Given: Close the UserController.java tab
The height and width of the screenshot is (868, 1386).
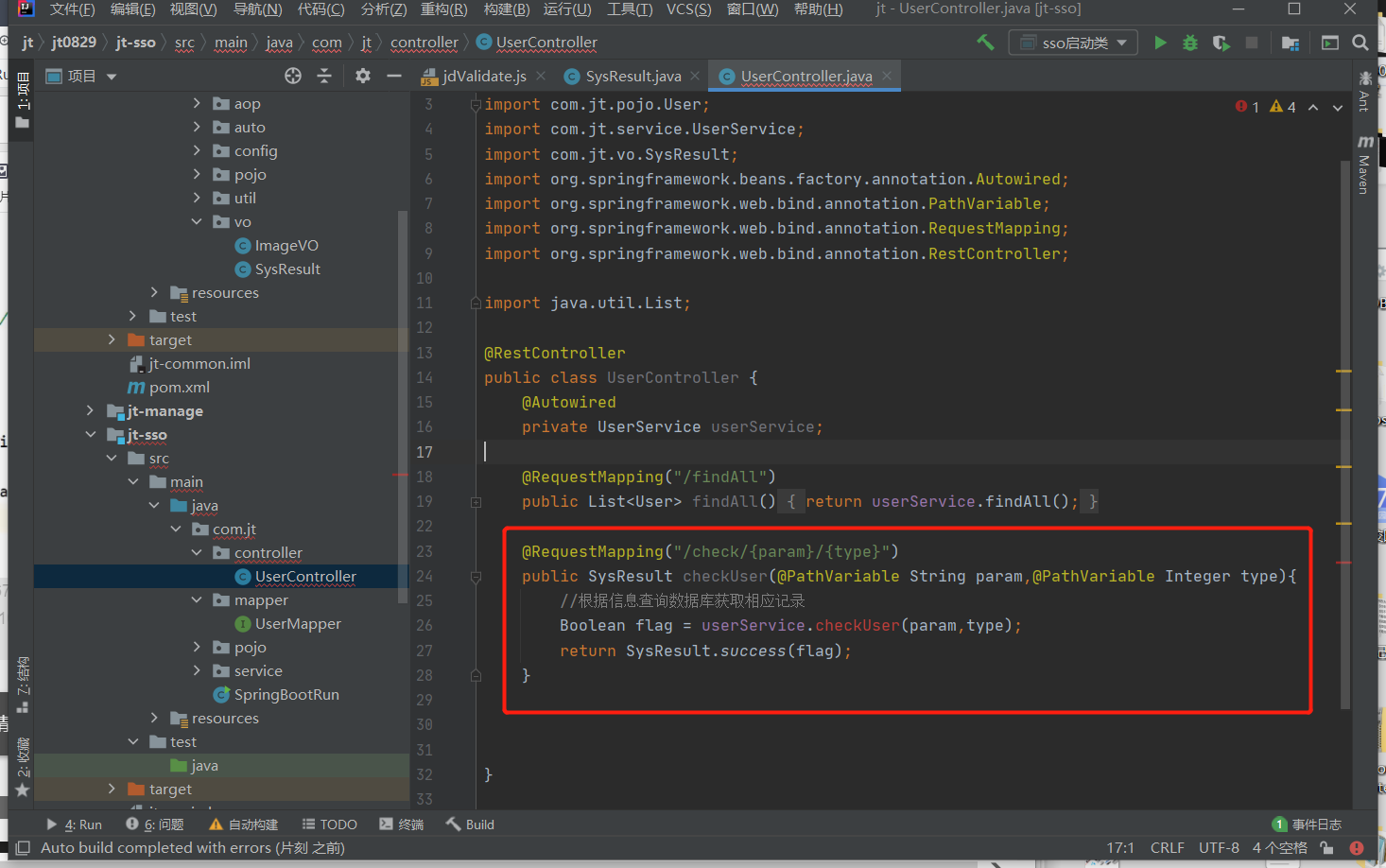Looking at the screenshot, I should (887, 76).
